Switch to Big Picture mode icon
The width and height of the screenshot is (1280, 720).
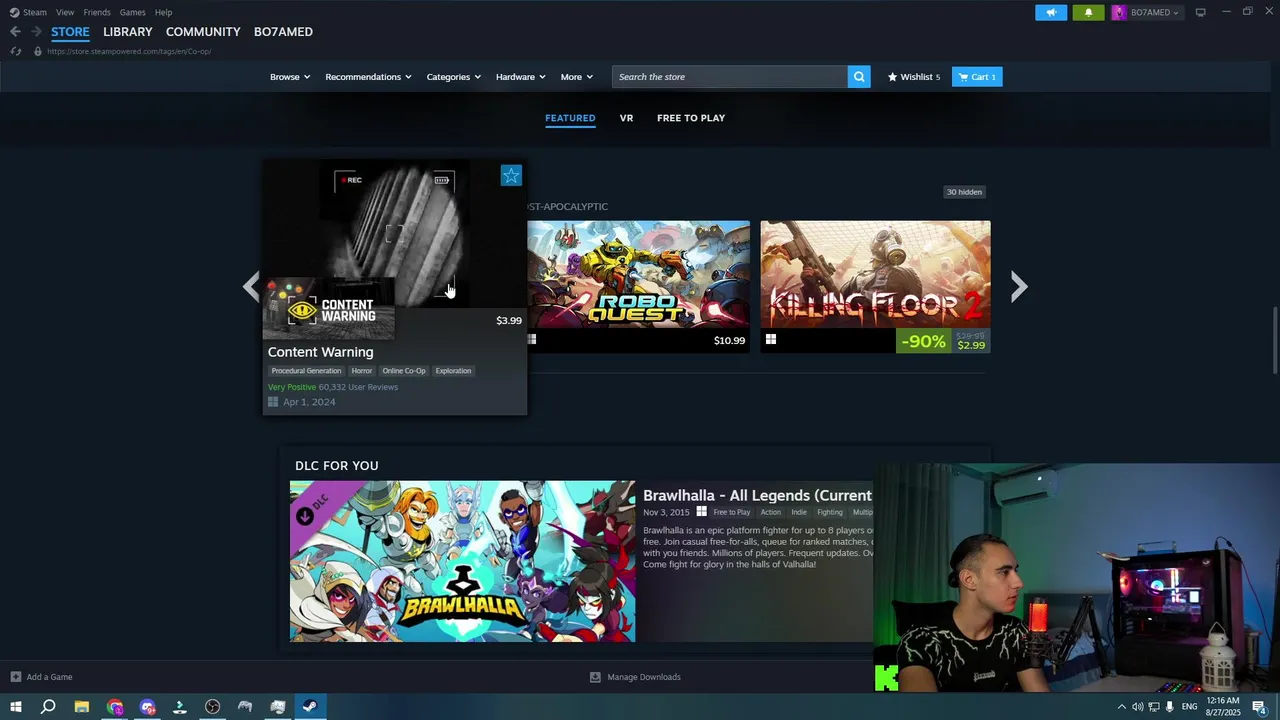pos(1200,12)
